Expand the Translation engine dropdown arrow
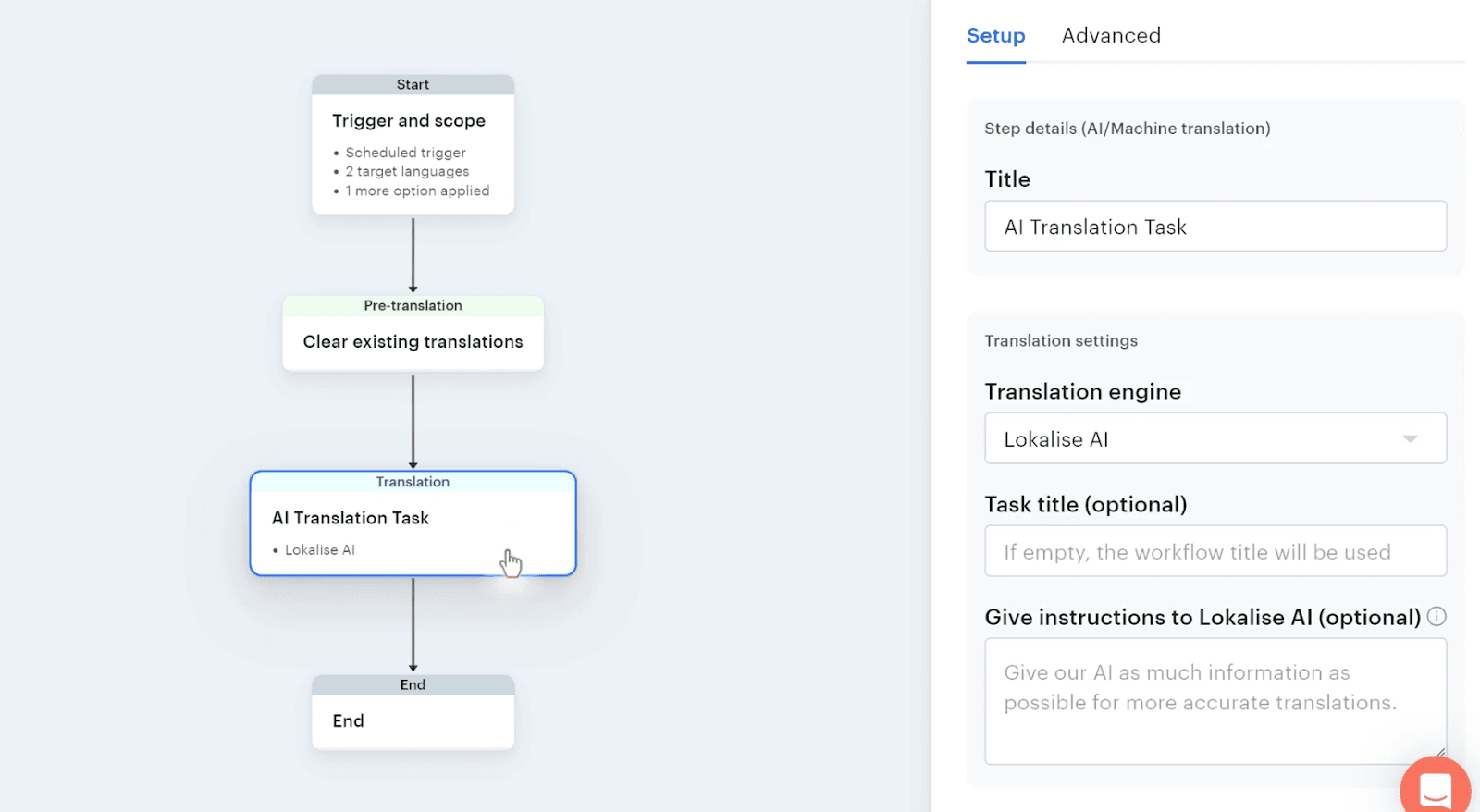 tap(1410, 438)
